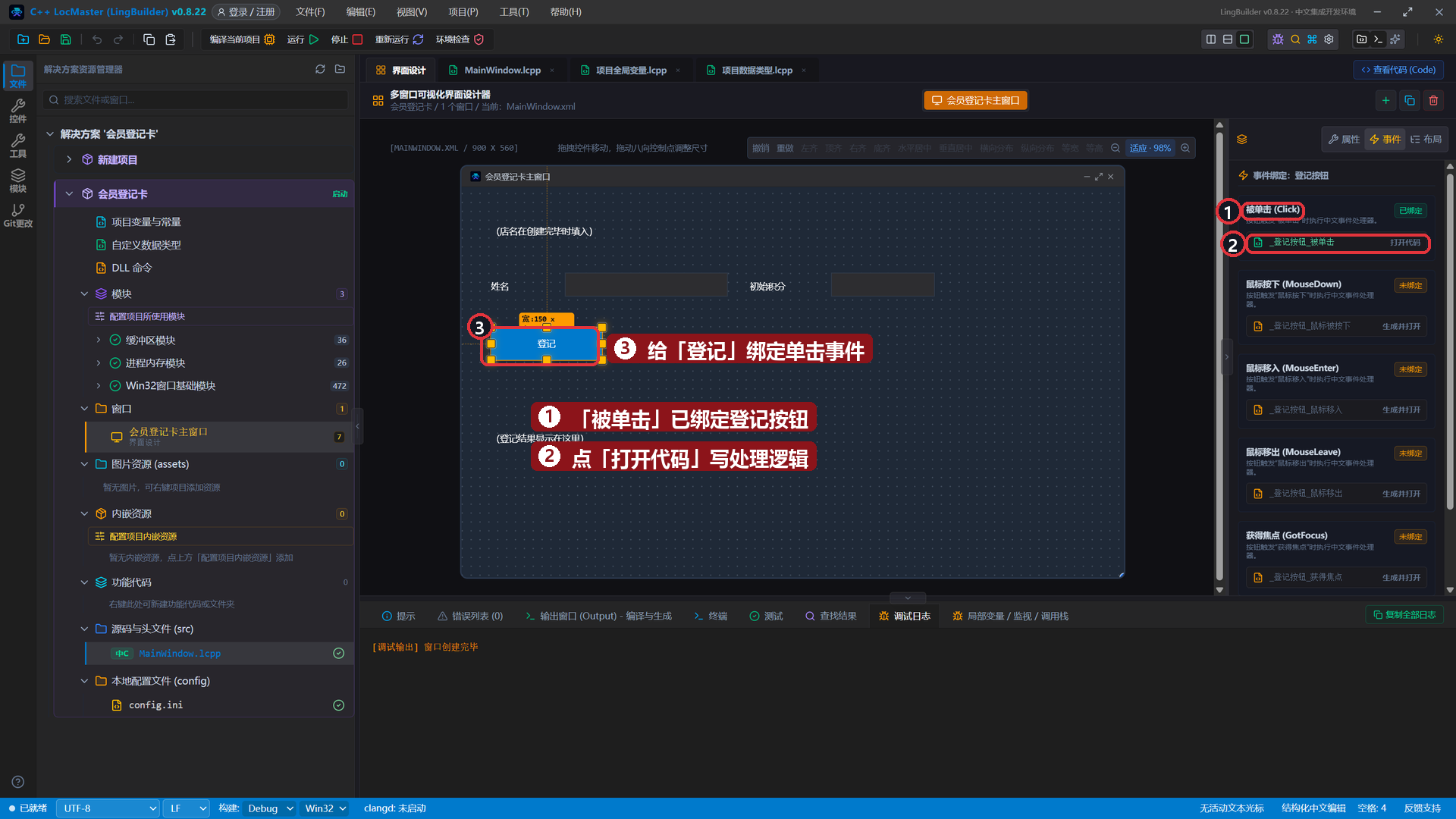
Task: Collapse the 窗口 folder node
Action: 85,409
